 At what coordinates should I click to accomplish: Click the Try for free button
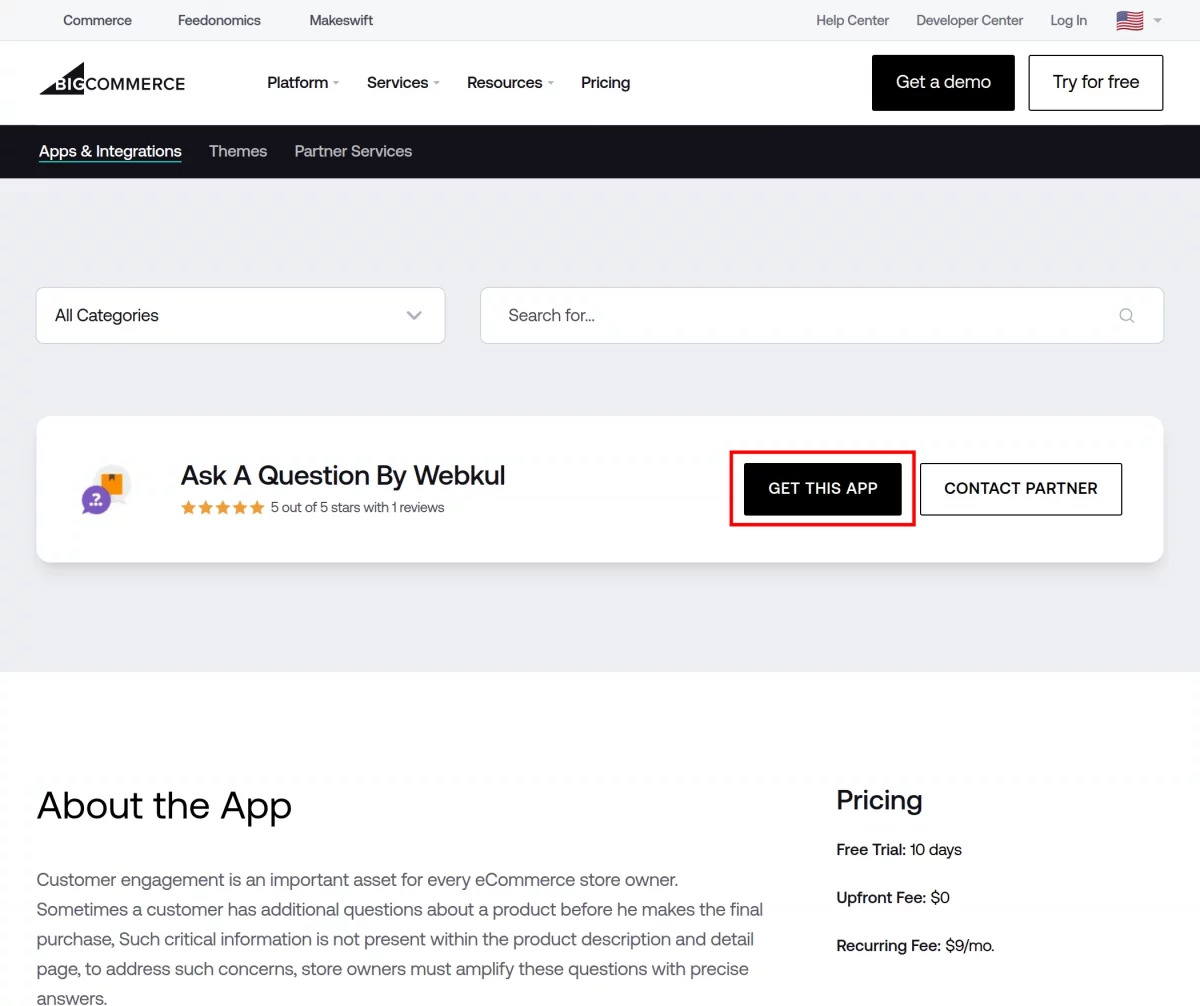pyautogui.click(x=1096, y=83)
